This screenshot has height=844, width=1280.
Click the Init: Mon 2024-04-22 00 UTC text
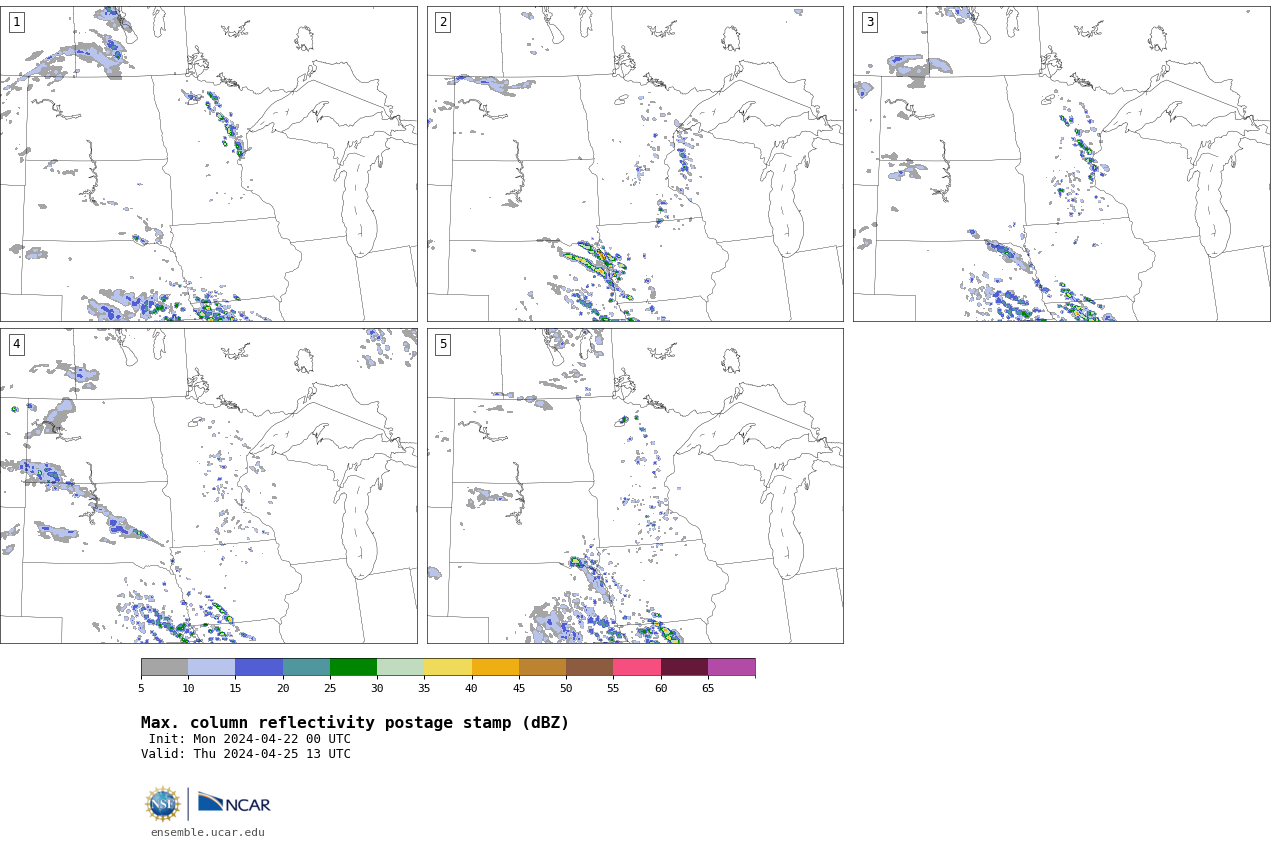pyautogui.click(x=250, y=739)
